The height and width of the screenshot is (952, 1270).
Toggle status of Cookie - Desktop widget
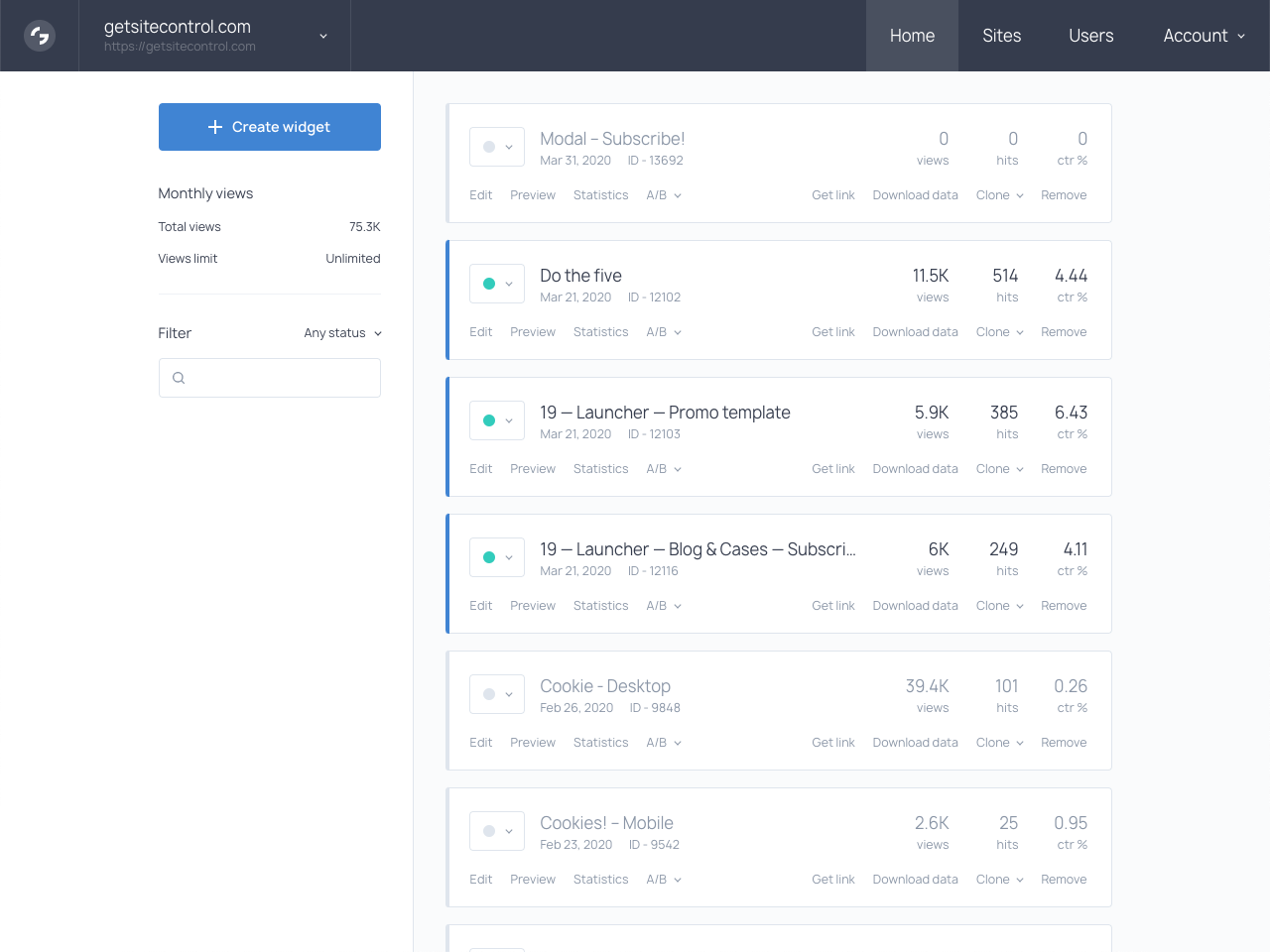coord(497,694)
